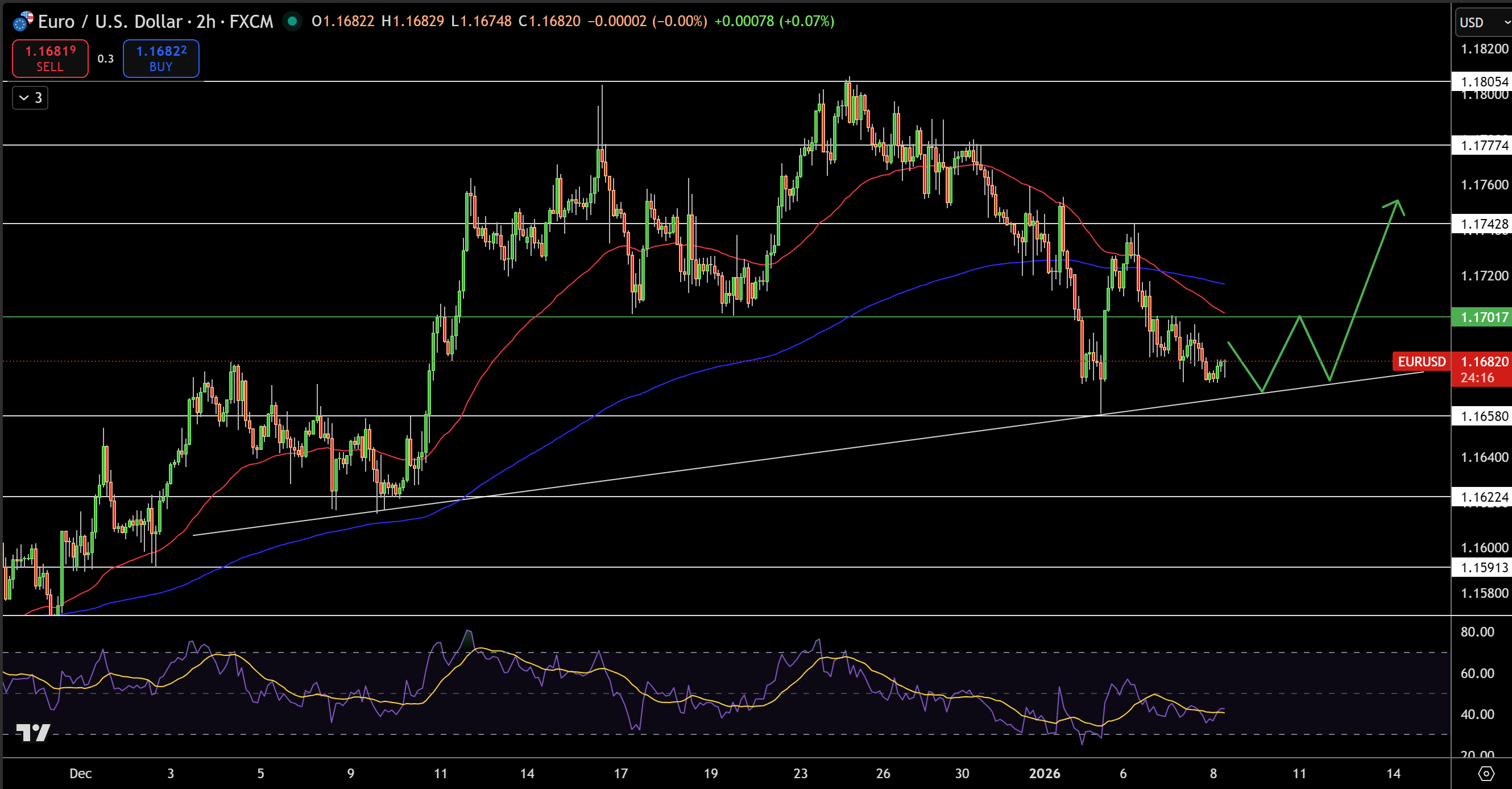Click the 2026 label on time axis
Viewport: 1512px width, 789px height.
coord(1044,773)
